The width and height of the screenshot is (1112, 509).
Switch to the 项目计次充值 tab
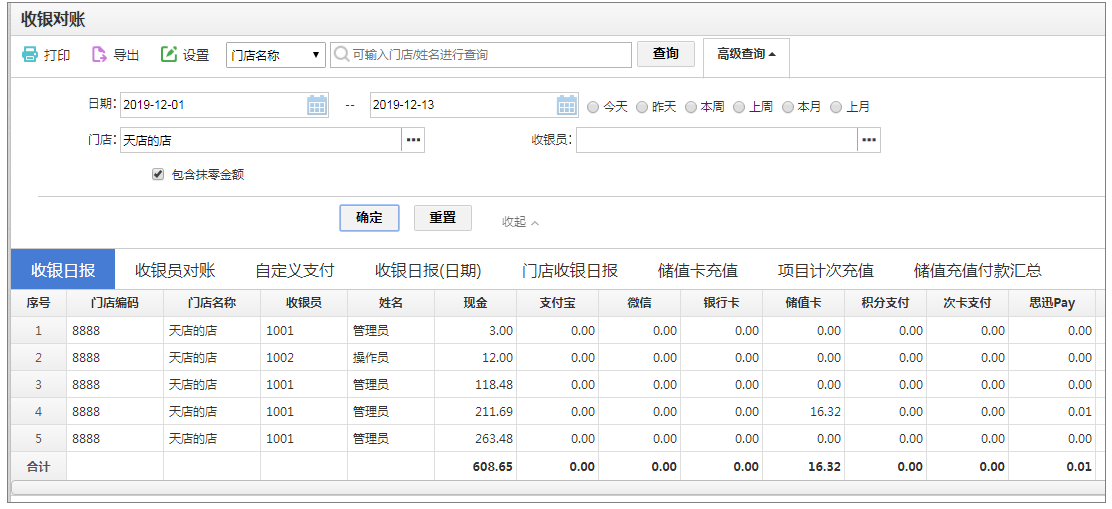(825, 269)
